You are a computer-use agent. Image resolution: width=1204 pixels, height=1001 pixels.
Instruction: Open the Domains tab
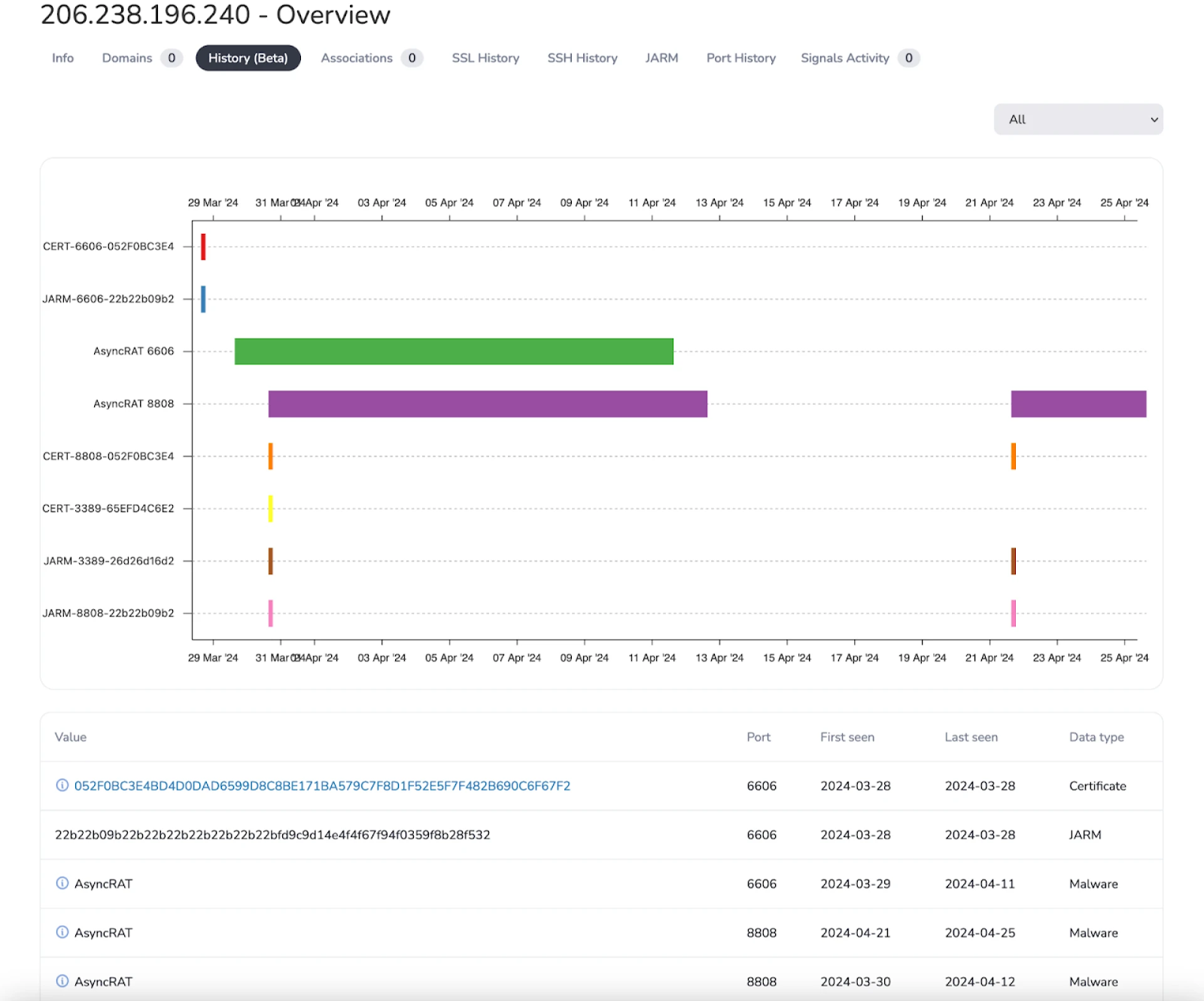(141, 58)
